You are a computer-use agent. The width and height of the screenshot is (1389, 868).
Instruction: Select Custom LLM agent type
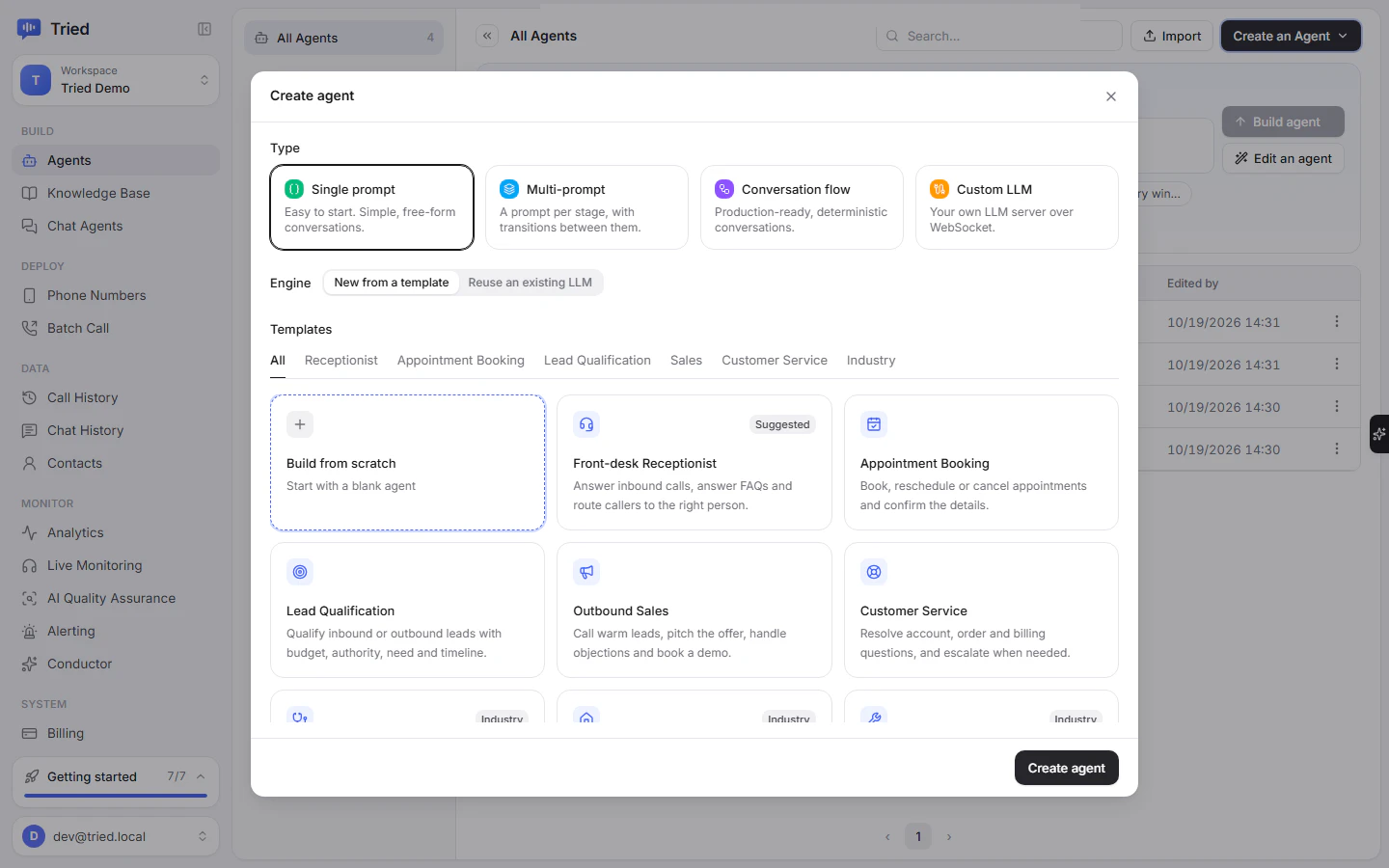coord(1017,207)
